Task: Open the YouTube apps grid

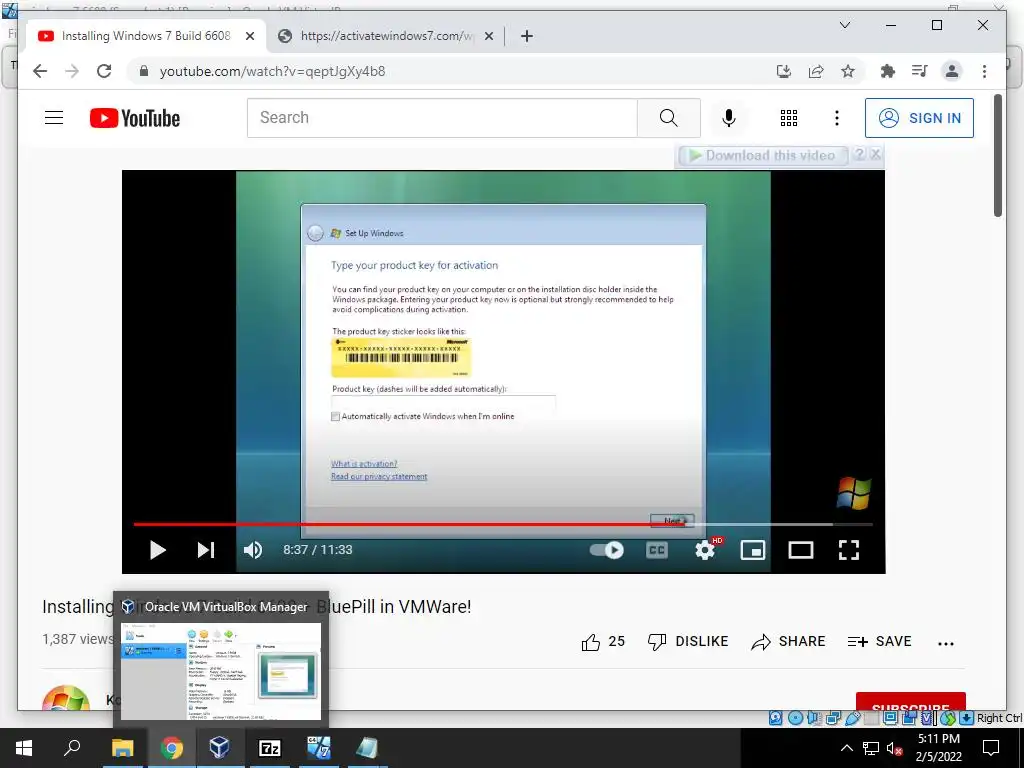Action: (789, 118)
